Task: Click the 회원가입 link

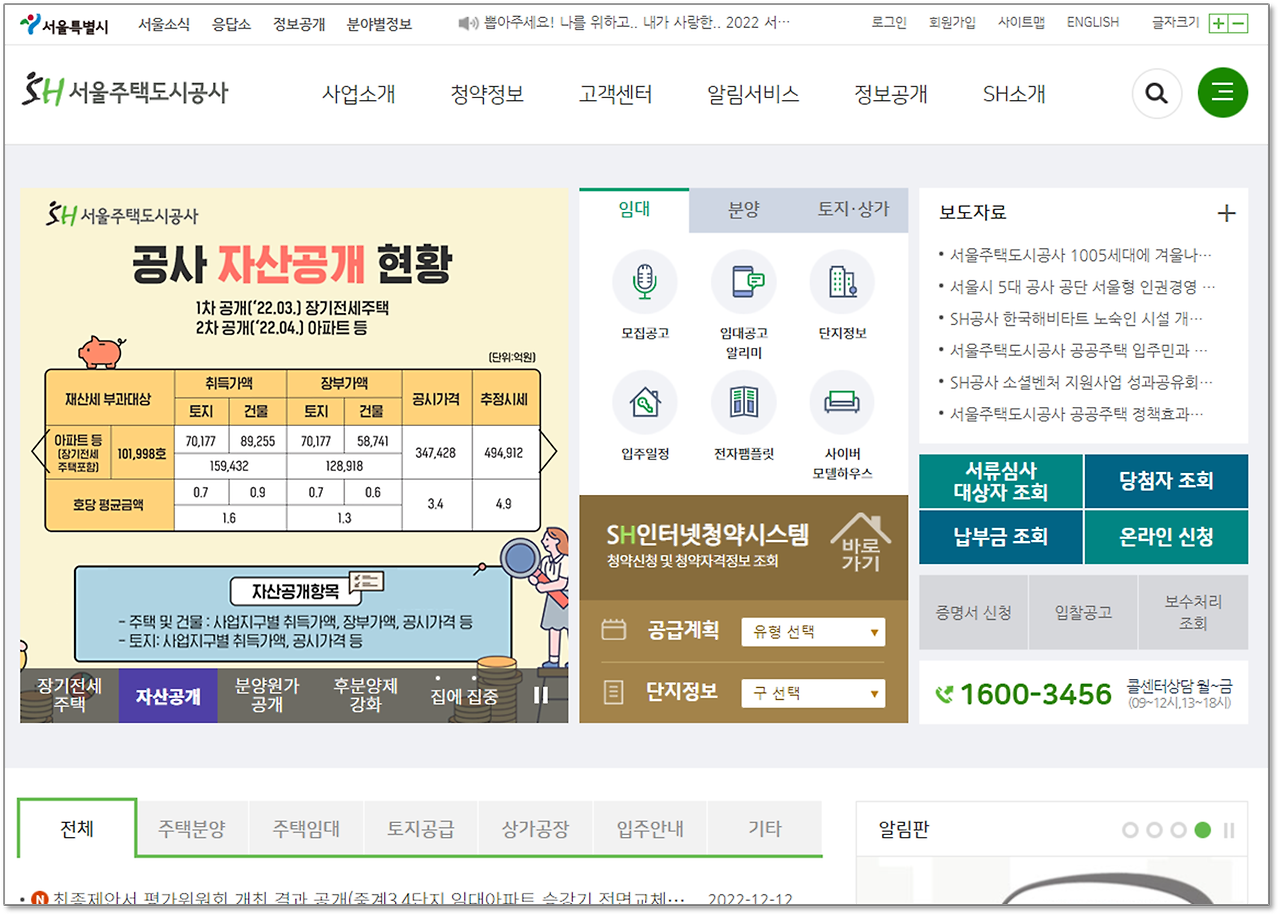Action: (952, 23)
